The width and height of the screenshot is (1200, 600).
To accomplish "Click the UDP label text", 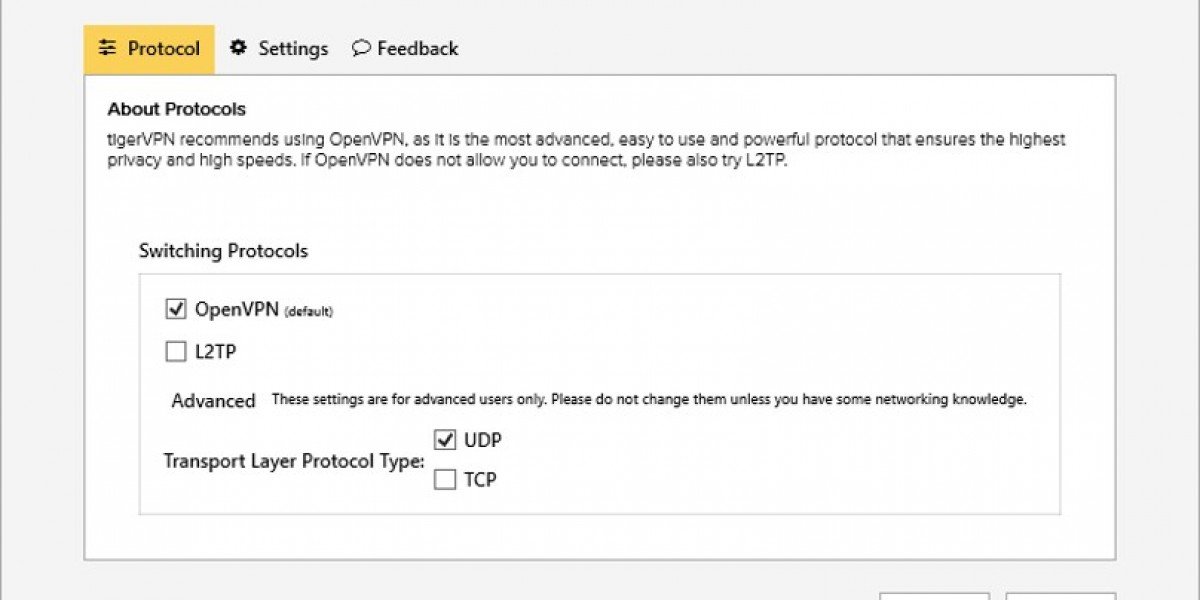I will (x=483, y=439).
